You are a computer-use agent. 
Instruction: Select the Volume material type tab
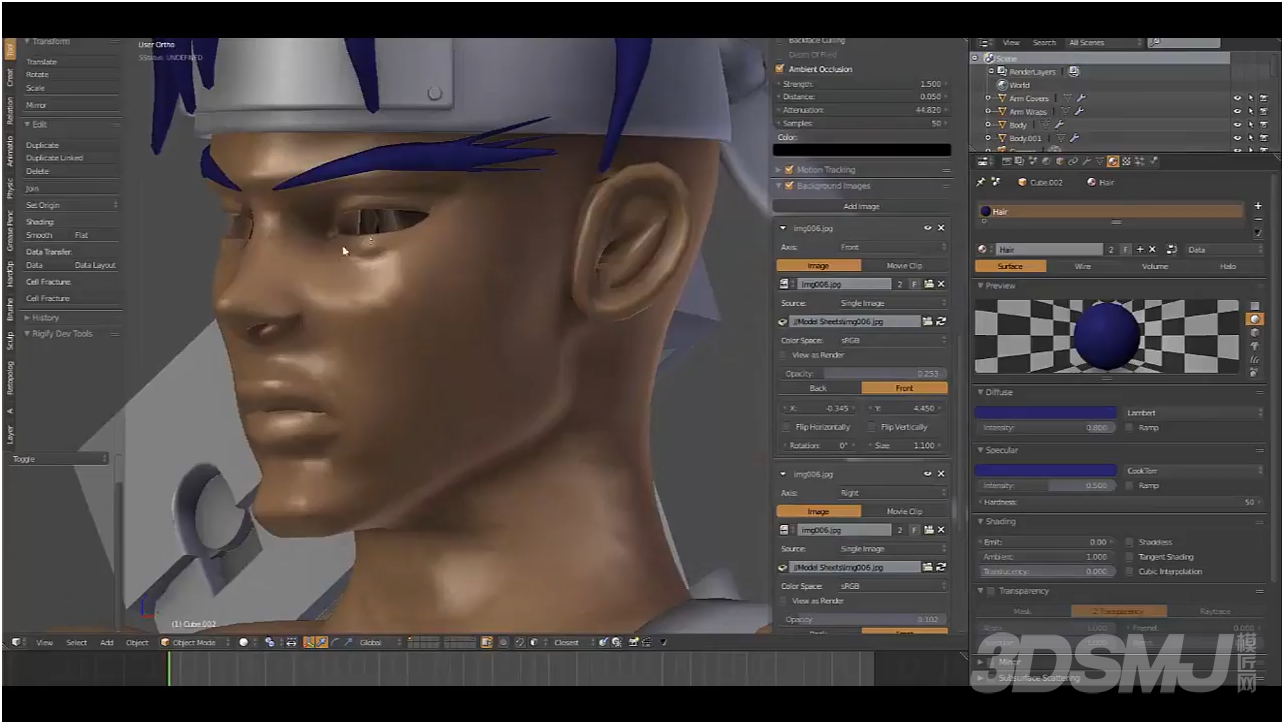coord(1155,266)
